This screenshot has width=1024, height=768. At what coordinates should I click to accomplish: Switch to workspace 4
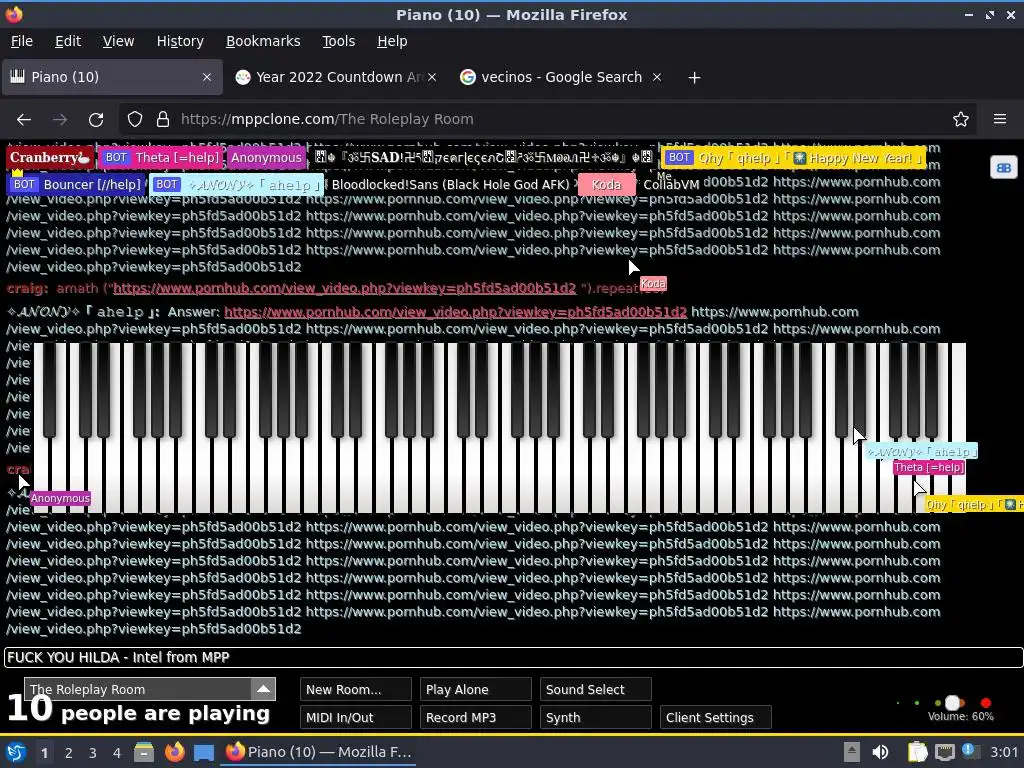[117, 753]
